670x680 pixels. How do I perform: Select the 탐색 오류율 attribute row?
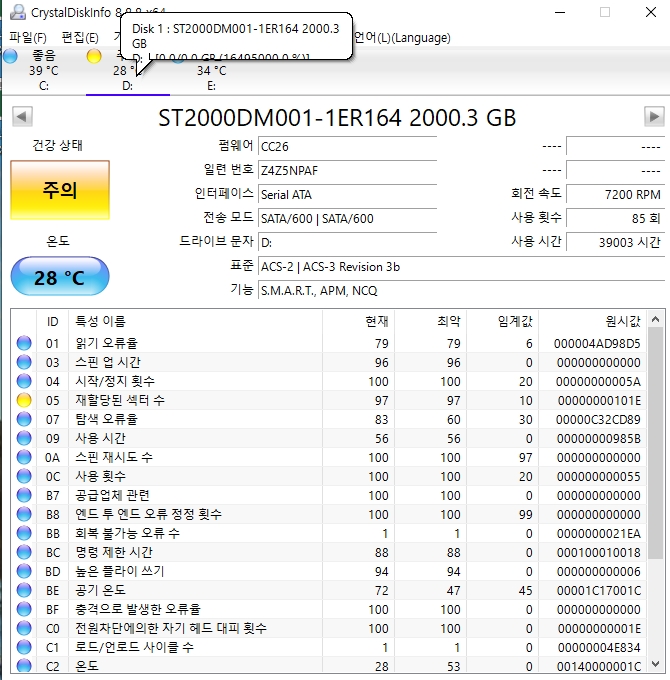(x=329, y=419)
